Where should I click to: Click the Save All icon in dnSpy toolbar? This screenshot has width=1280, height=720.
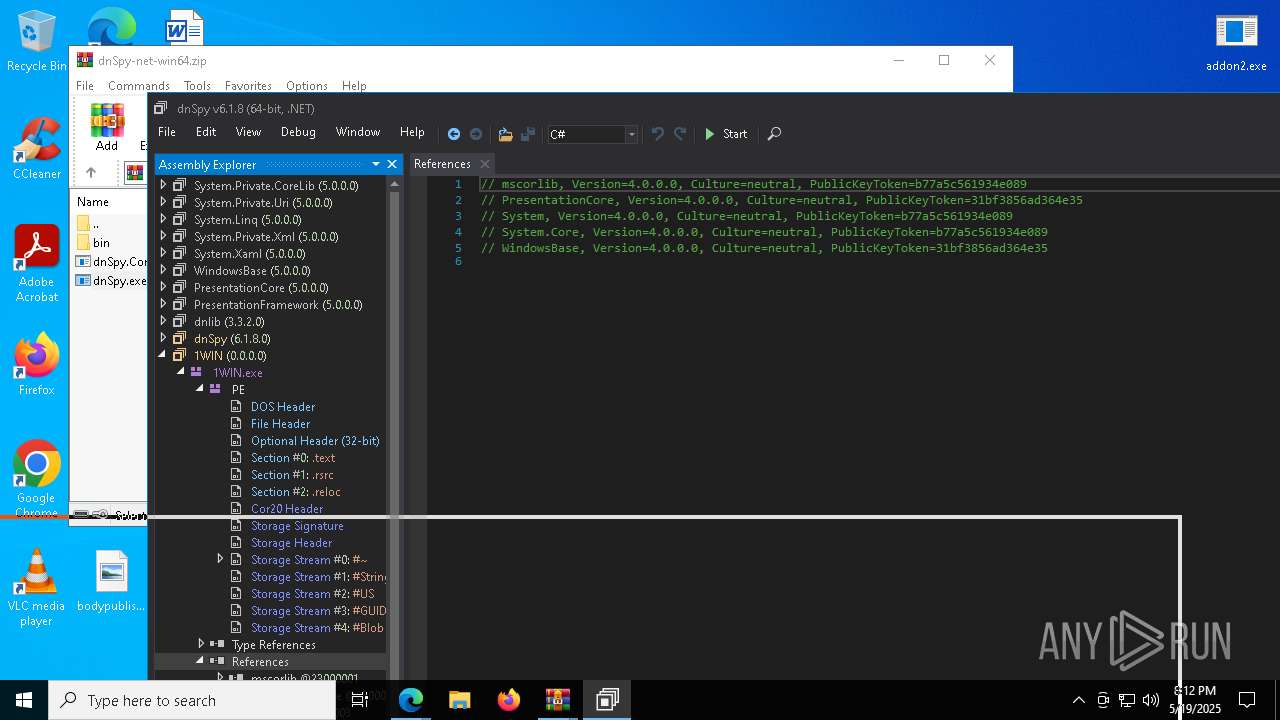(x=528, y=134)
